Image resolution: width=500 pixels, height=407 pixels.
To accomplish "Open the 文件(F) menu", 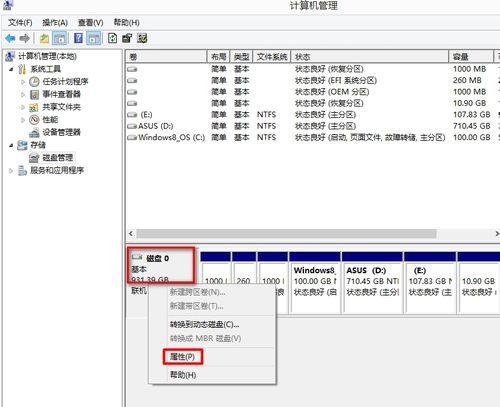I will (20, 23).
